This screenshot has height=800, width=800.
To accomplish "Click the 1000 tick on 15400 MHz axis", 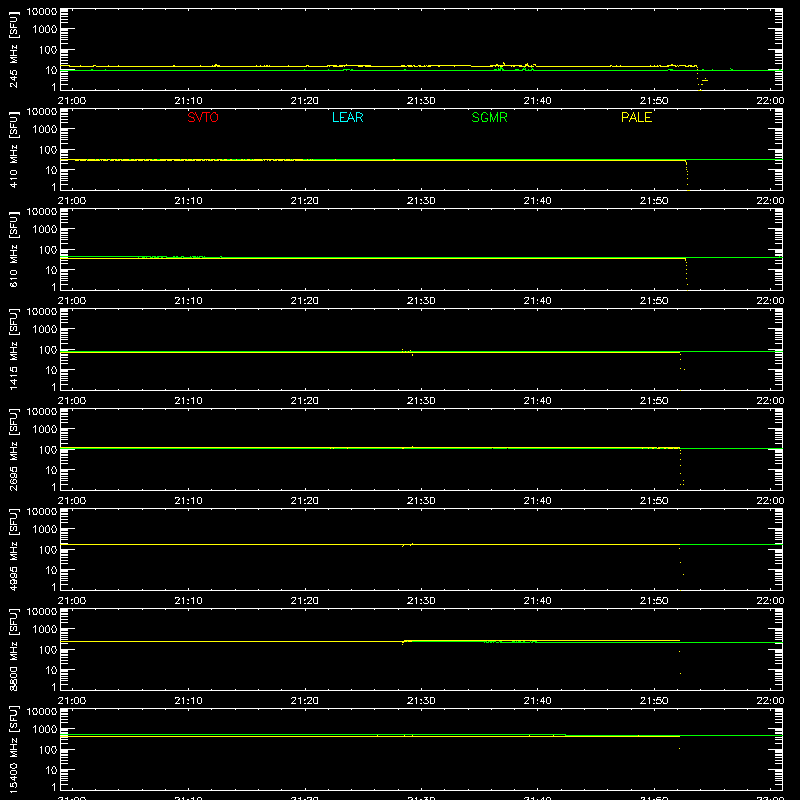I will click(x=45, y=729).
